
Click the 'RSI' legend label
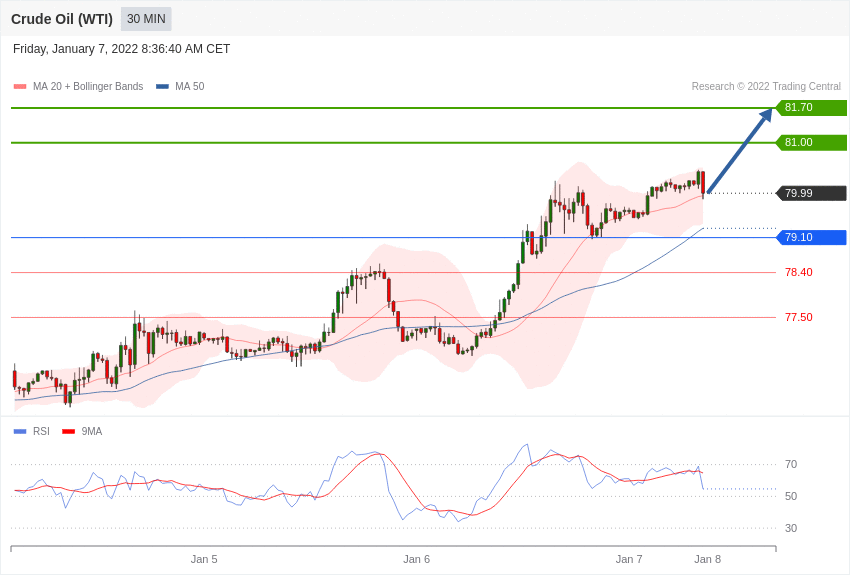click(41, 431)
